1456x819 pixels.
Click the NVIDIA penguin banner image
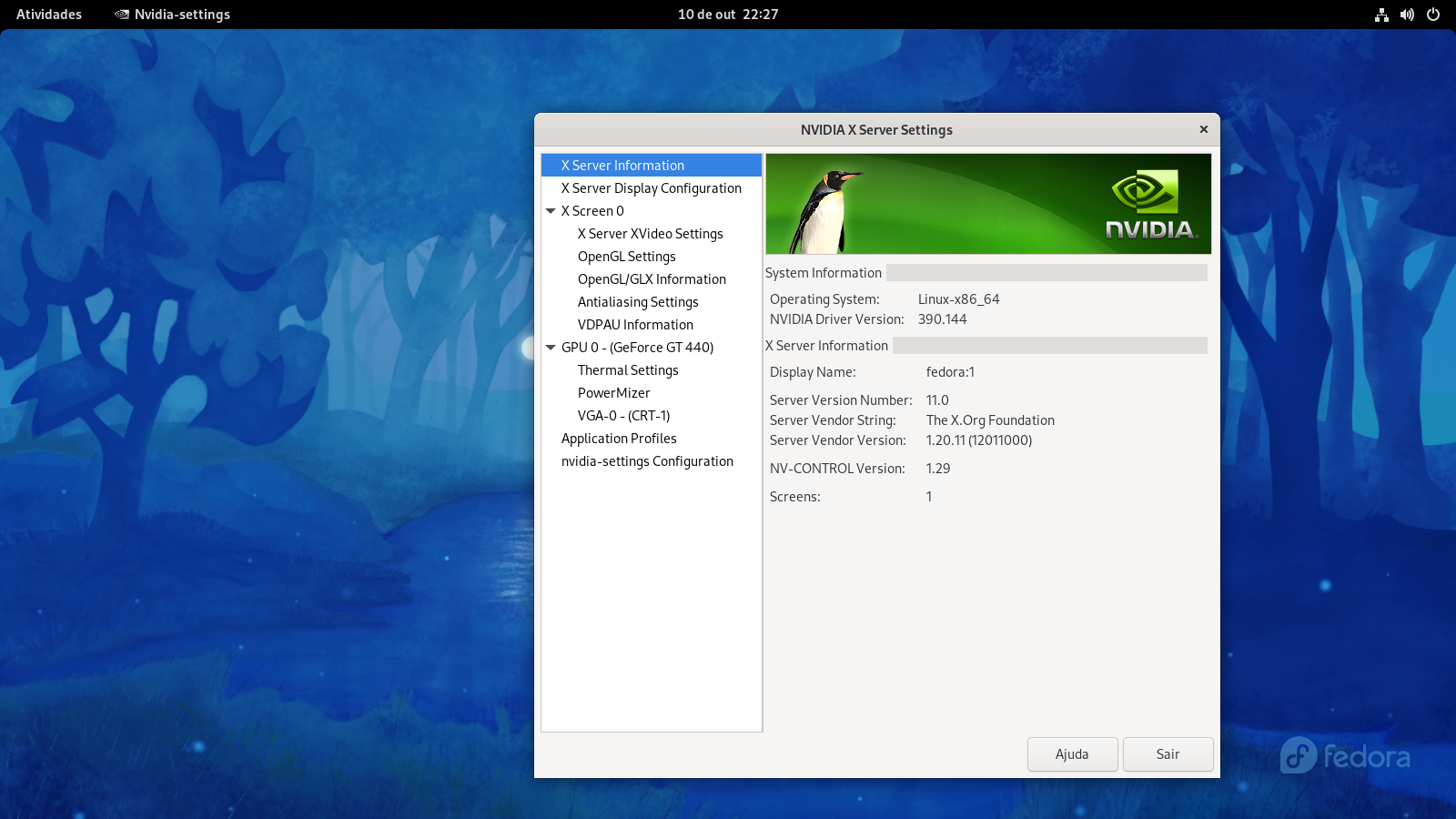(988, 204)
